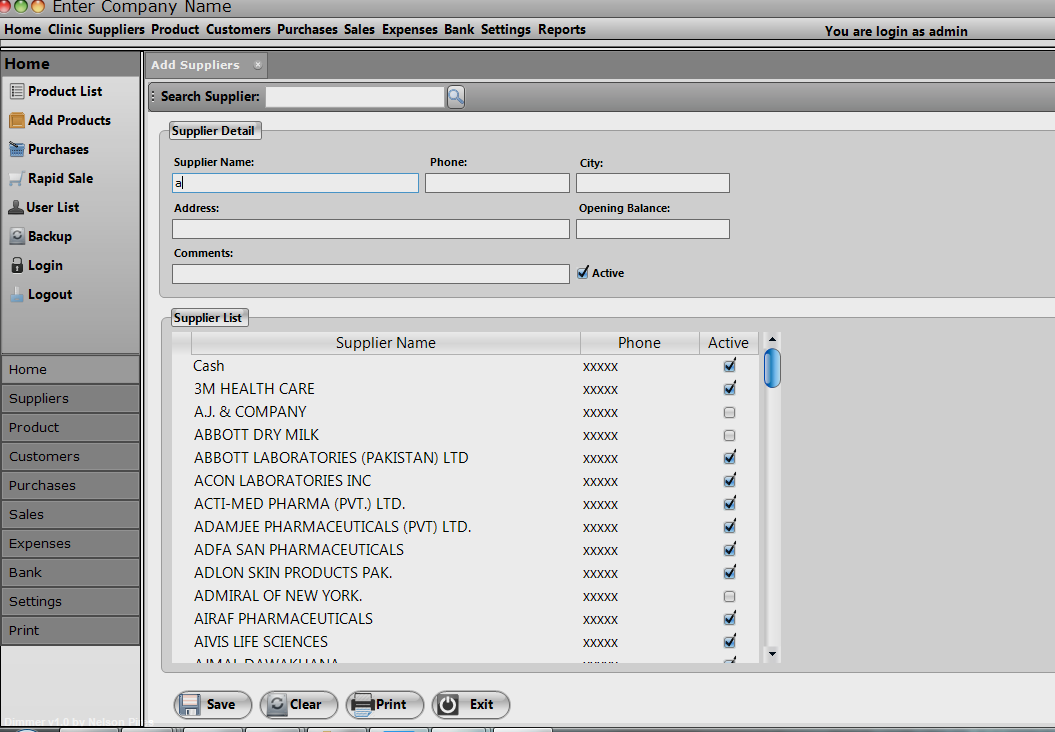
Task: Toggle Active for AIRAF PHARMACEUTICALS
Action: [x=729, y=619]
